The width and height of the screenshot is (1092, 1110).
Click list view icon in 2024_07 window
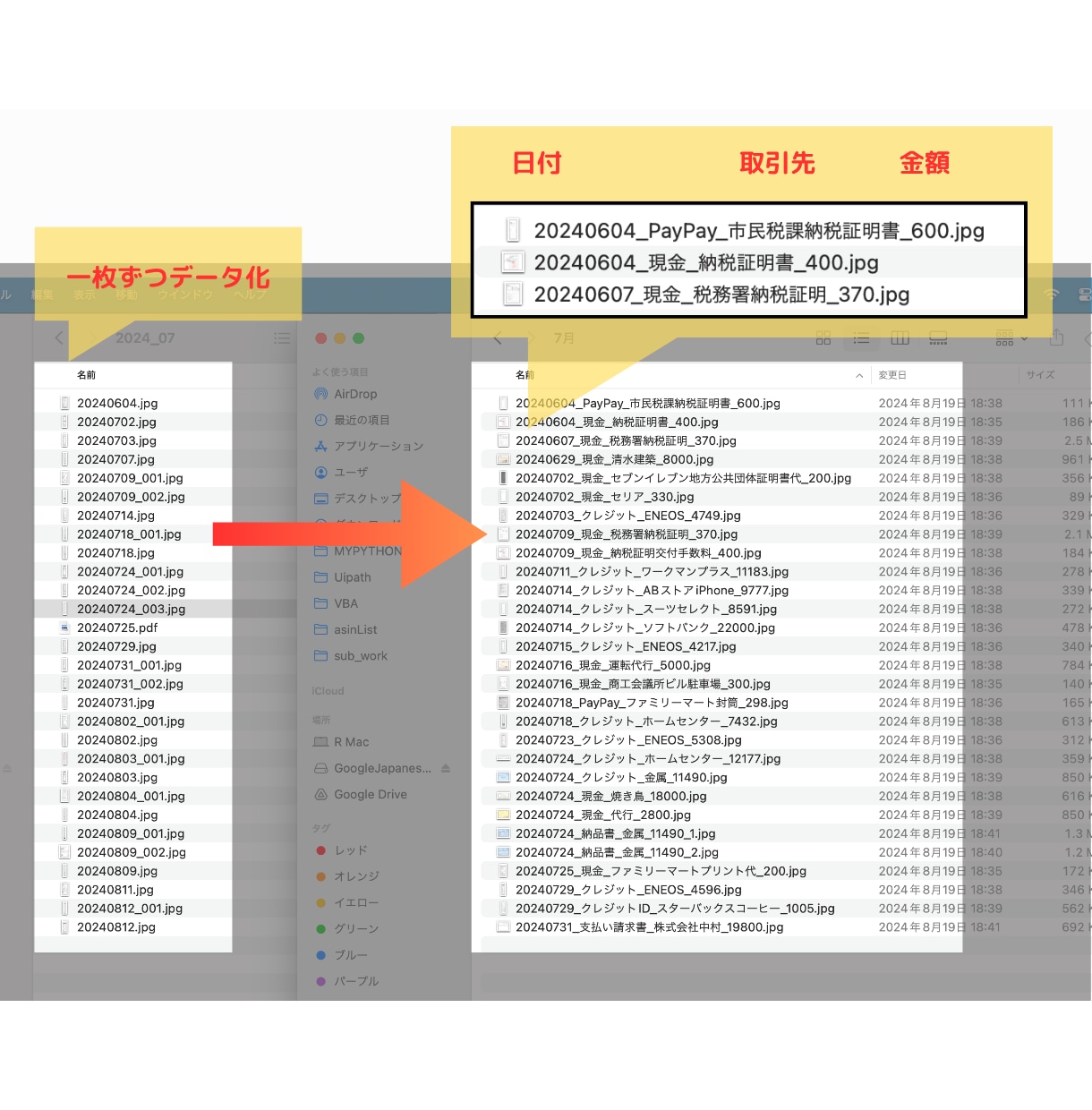coord(282,338)
